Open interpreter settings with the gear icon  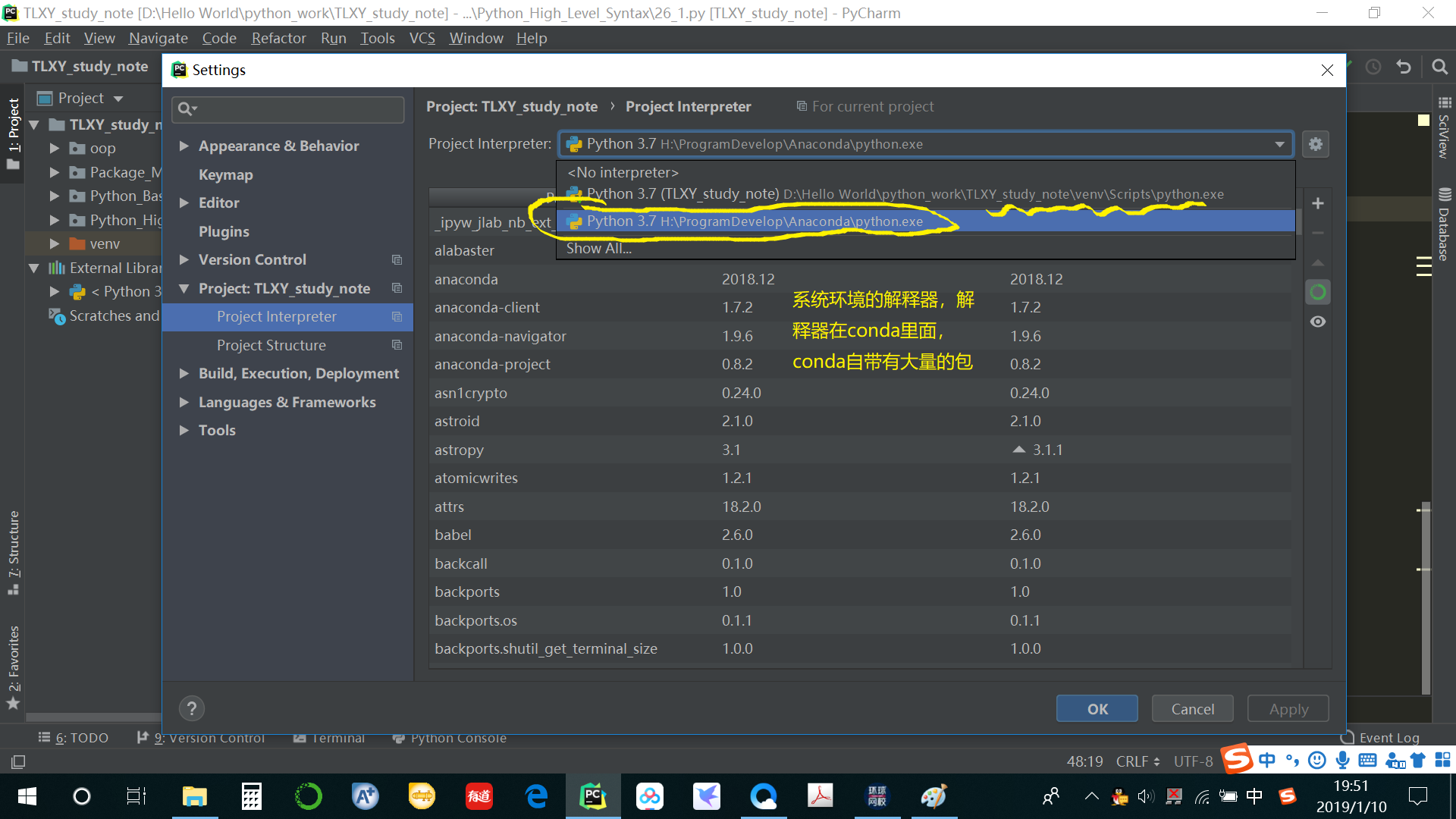[1316, 144]
